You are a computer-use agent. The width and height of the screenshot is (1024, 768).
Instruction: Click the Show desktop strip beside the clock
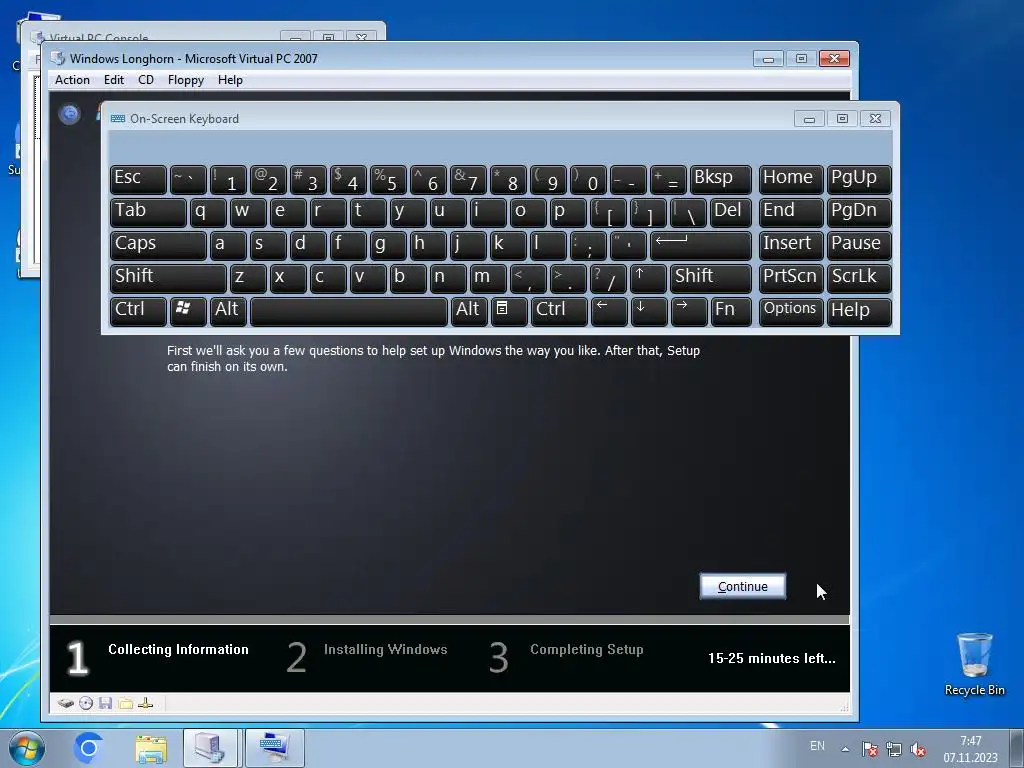tap(1017, 748)
